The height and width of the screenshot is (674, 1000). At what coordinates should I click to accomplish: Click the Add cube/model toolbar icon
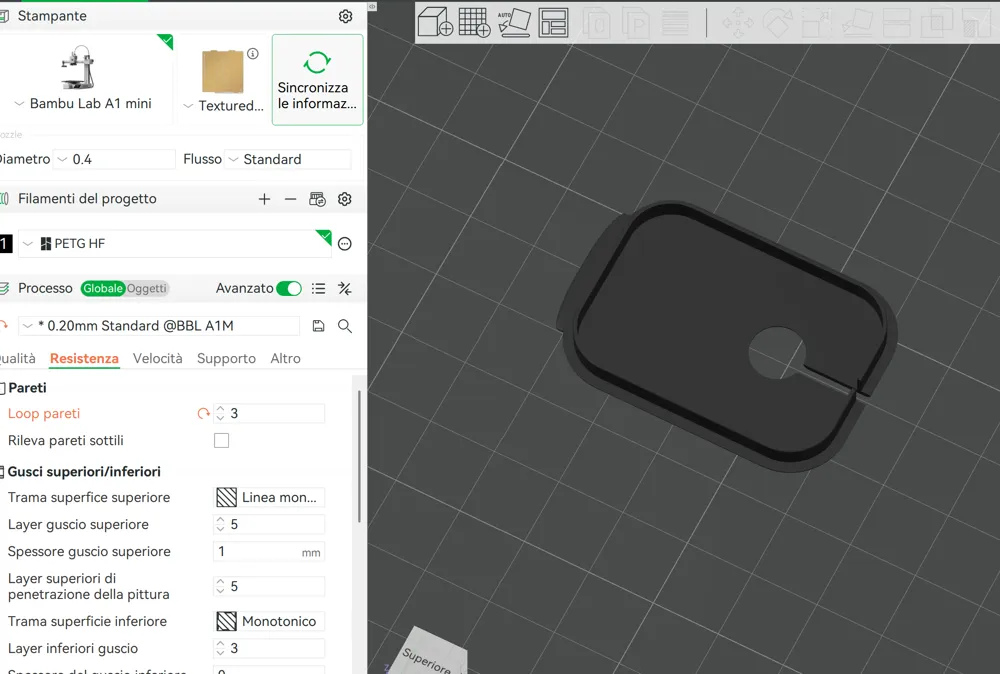435,22
